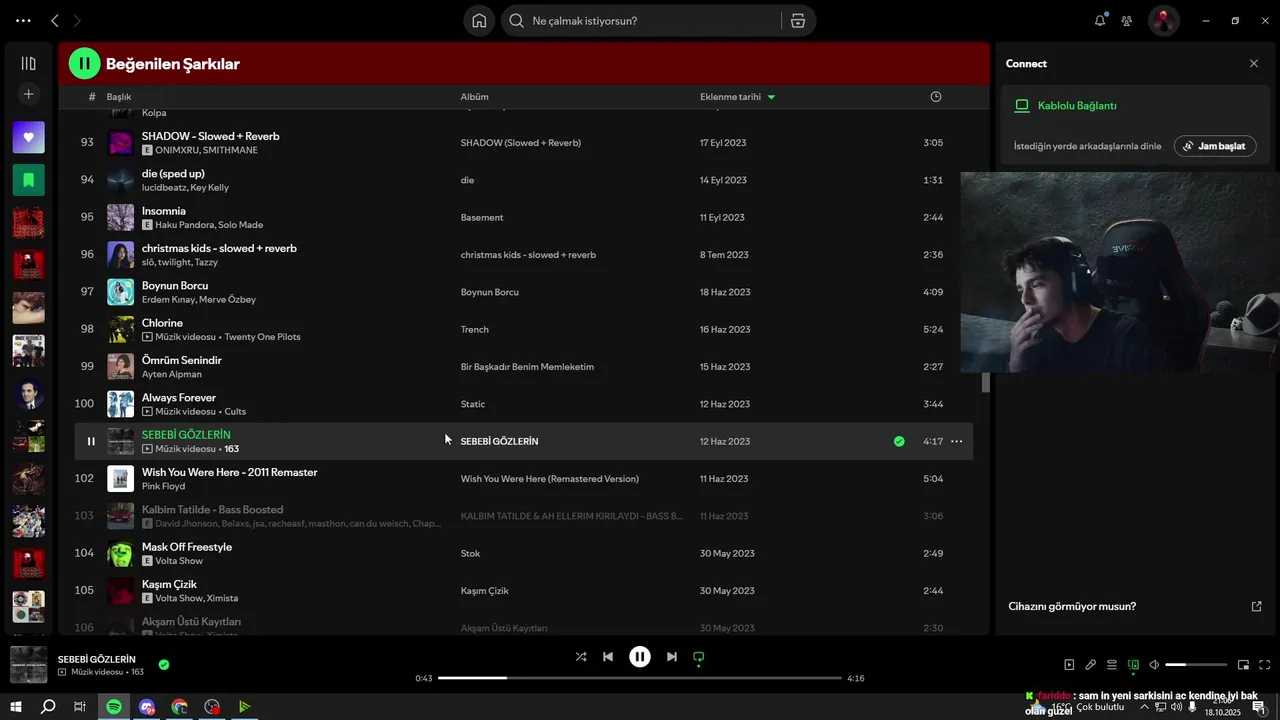Click the track list vertical scrollbar
This screenshot has height=720, width=1280.
(x=985, y=383)
